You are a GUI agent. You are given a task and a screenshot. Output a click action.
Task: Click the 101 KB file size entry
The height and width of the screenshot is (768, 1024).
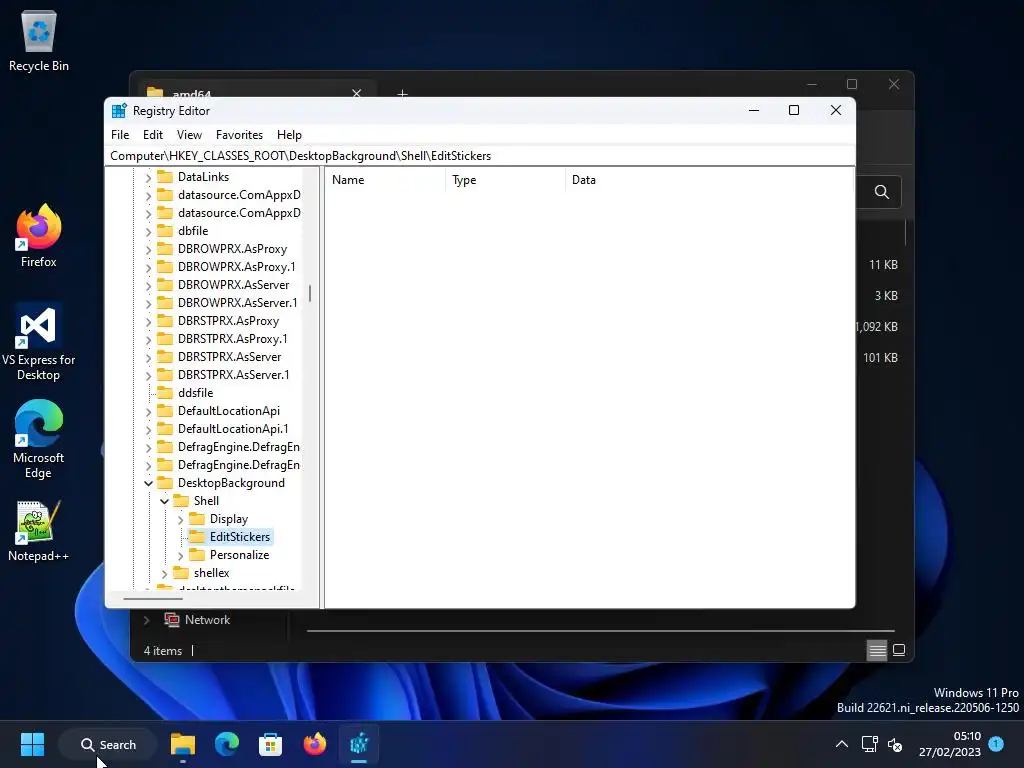[880, 358]
